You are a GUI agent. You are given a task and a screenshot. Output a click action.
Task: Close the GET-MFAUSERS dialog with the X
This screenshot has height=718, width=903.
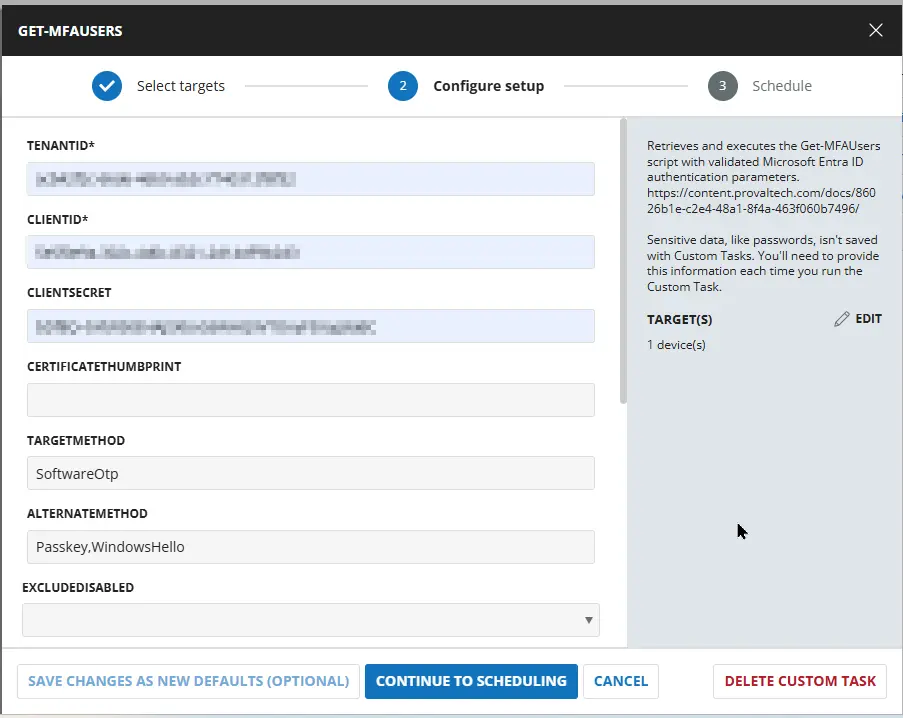[875, 31]
